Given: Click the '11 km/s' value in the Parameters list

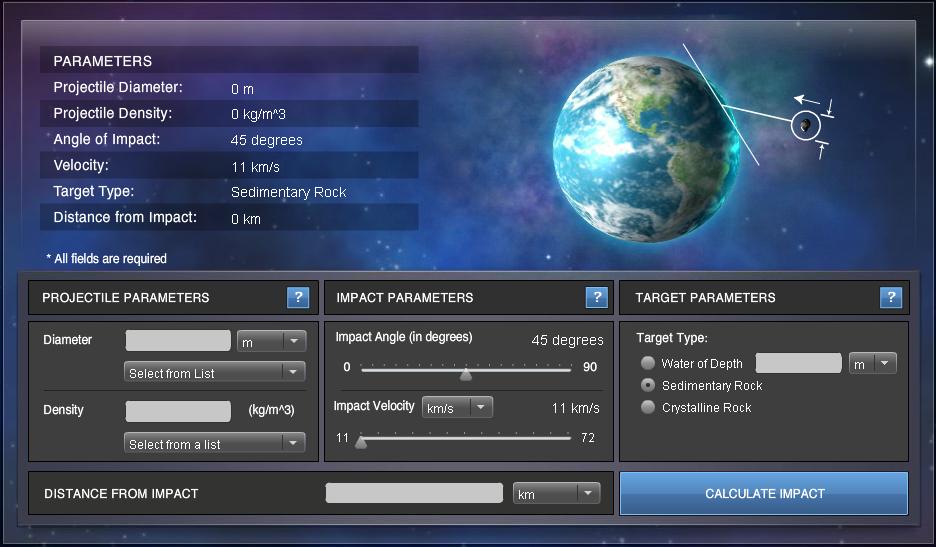Looking at the screenshot, I should (x=255, y=167).
